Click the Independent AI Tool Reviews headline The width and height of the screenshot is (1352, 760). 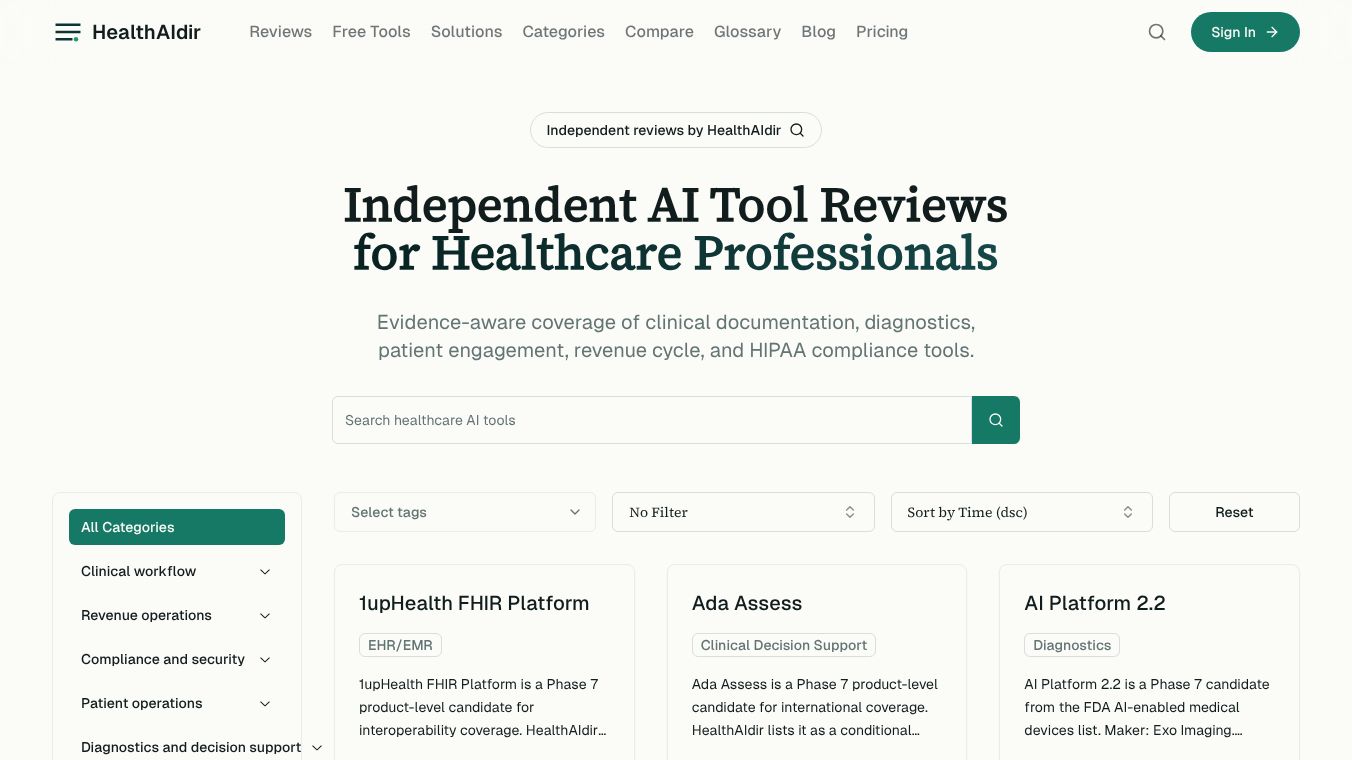676,229
